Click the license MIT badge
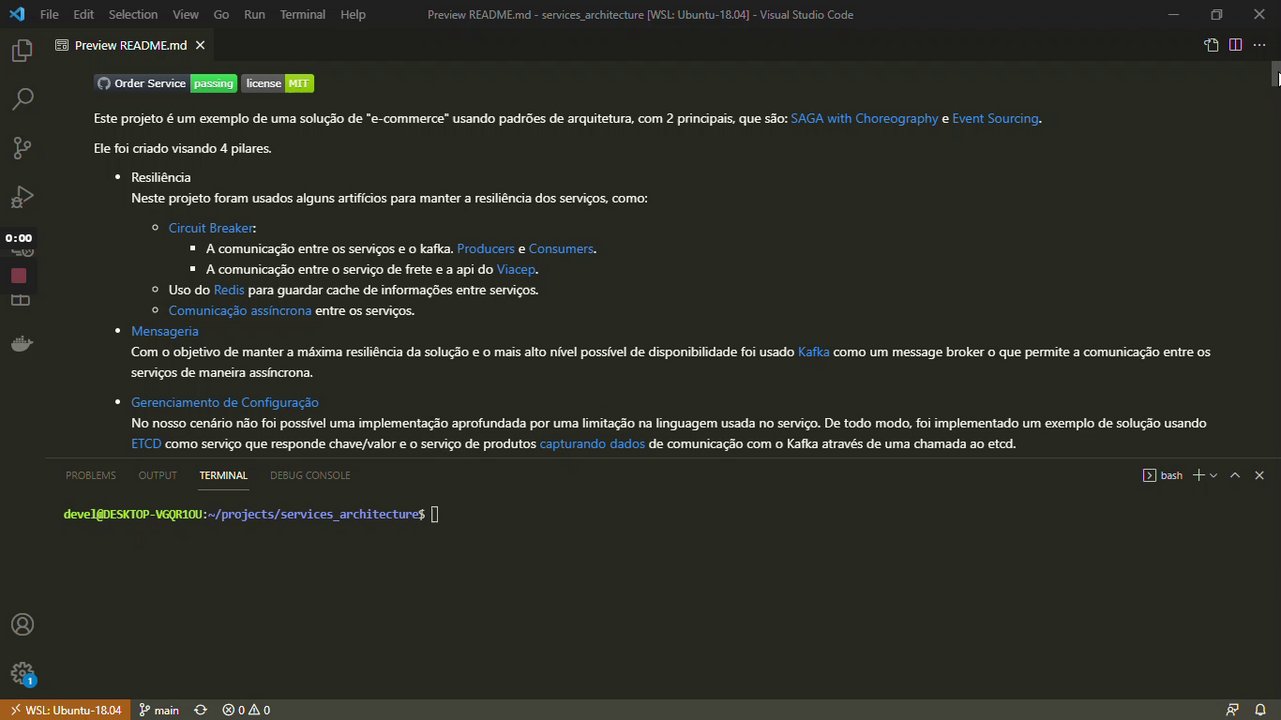The width and height of the screenshot is (1281, 720). coord(277,83)
